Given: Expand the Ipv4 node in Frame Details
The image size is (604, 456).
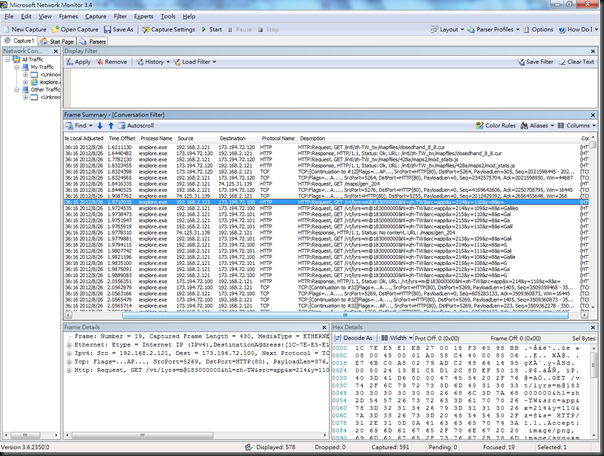Looking at the screenshot, I should coord(69,354).
